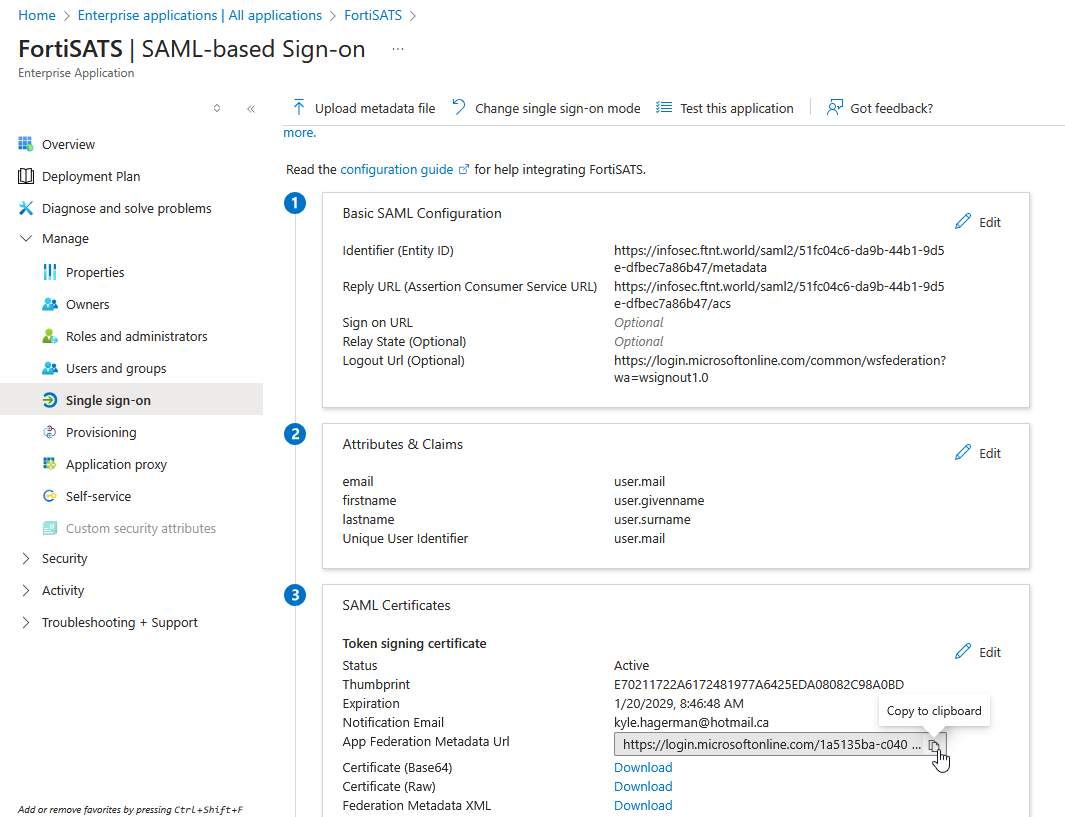The height and width of the screenshot is (817, 1065).
Task: Edit Attributes & Claims
Action: [x=977, y=453]
